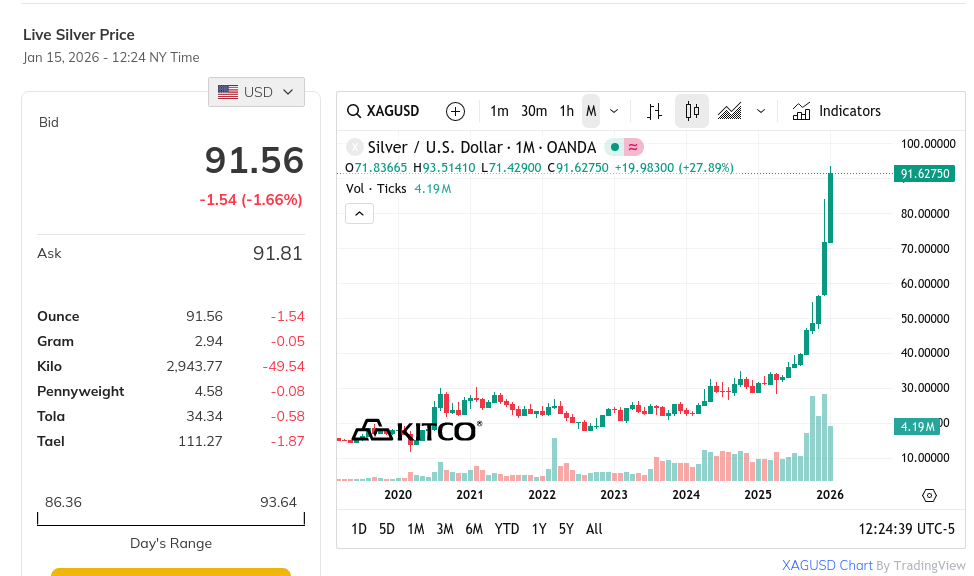The height and width of the screenshot is (576, 974).
Task: Open the USD currency dropdown
Action: click(257, 92)
